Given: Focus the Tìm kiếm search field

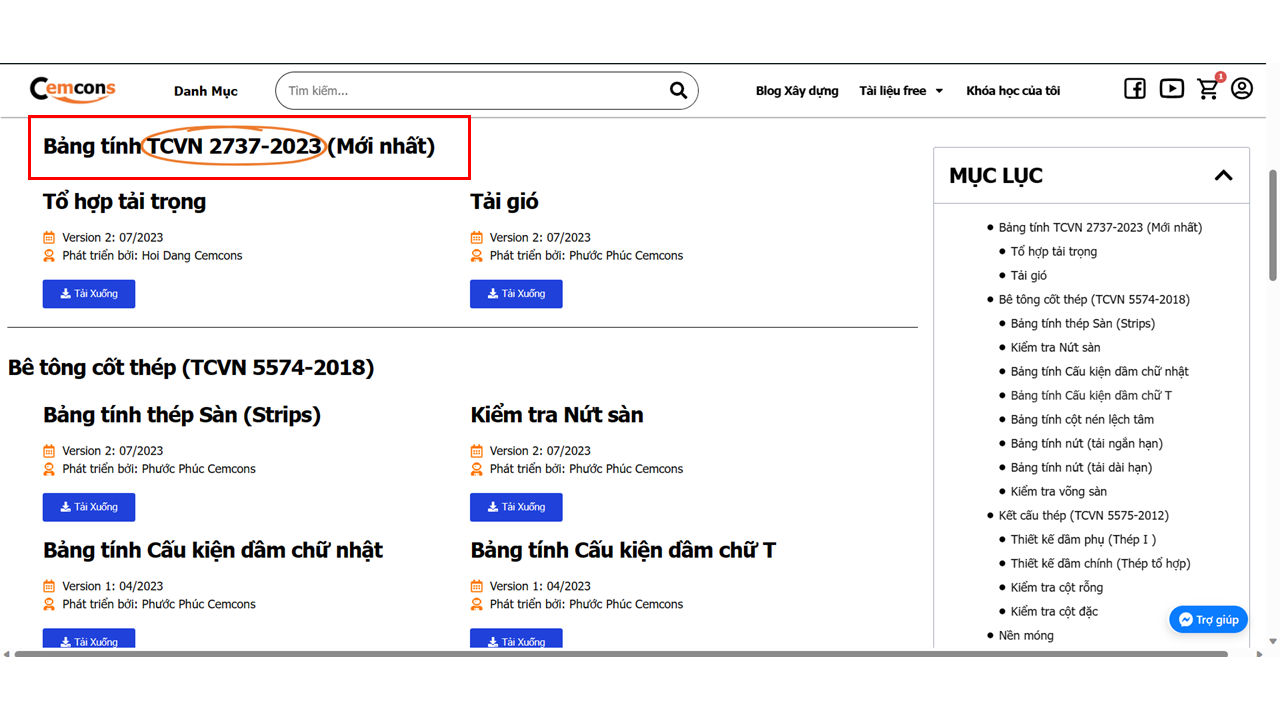Looking at the screenshot, I should tap(470, 91).
